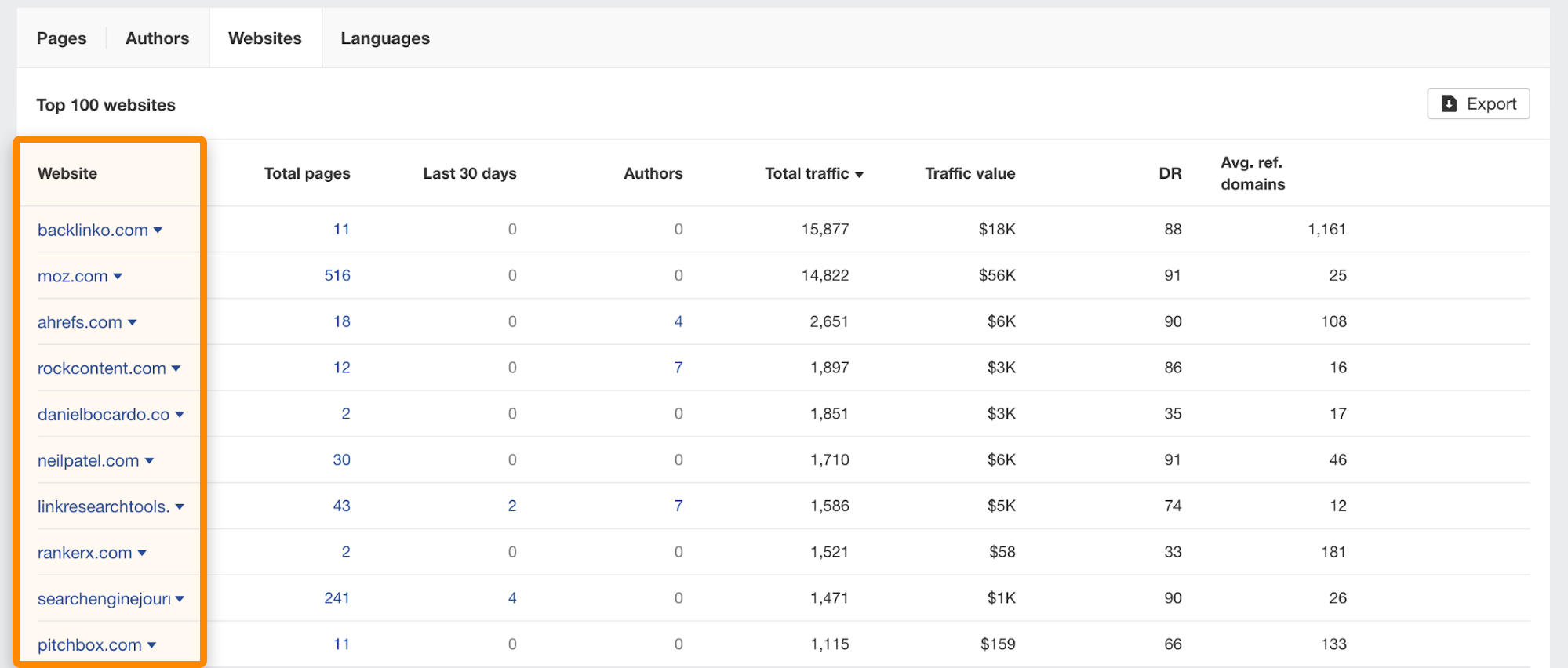Expand the ahrefs.com dropdown arrow
The width and height of the screenshot is (1568, 668).
click(x=132, y=323)
